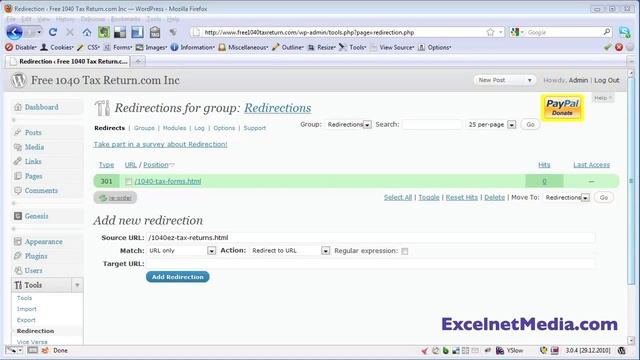Open Links in the admin sidebar
The image size is (640, 360).
pos(33,162)
